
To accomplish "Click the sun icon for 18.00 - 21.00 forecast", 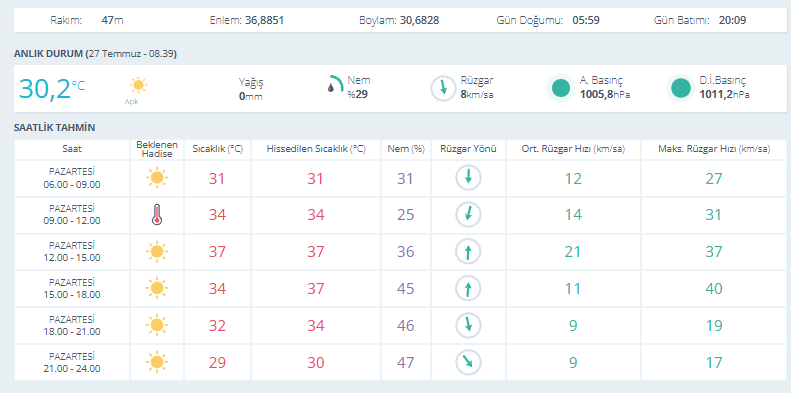I will (157, 325).
